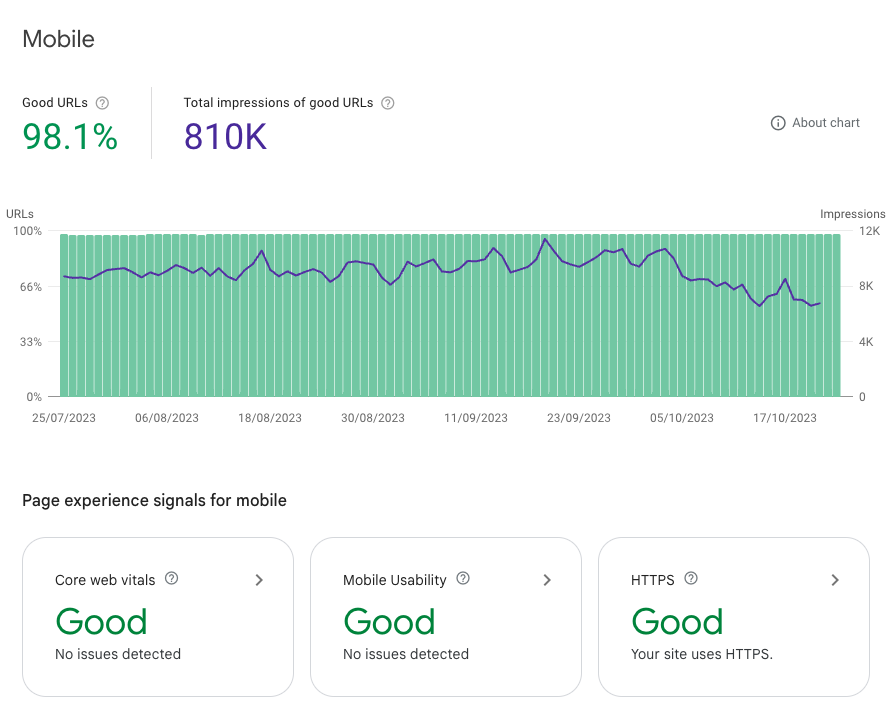Toggle the 810K total impressions metric

(x=225, y=137)
